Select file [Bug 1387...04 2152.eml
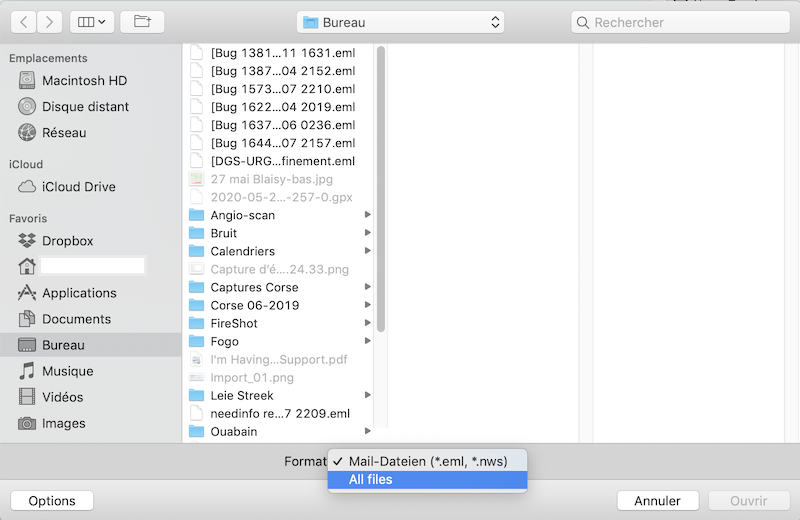800x520 pixels. point(278,71)
